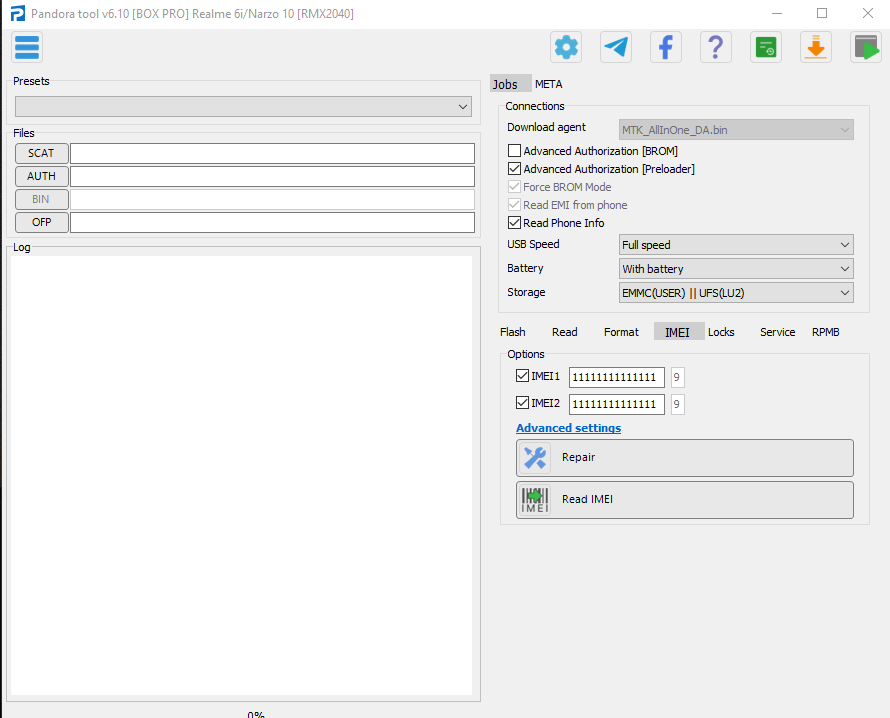Open the Format tab

coord(621,332)
